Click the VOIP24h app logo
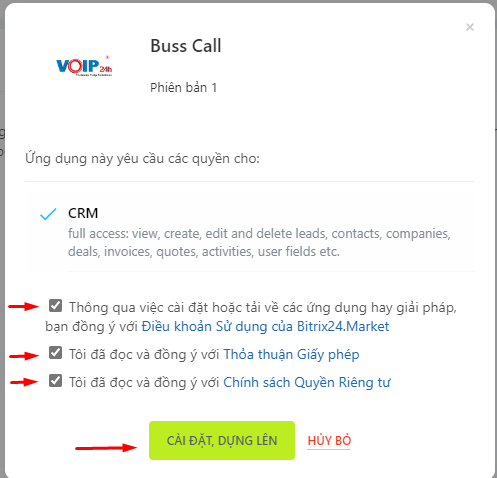The height and width of the screenshot is (478, 497). (84, 66)
